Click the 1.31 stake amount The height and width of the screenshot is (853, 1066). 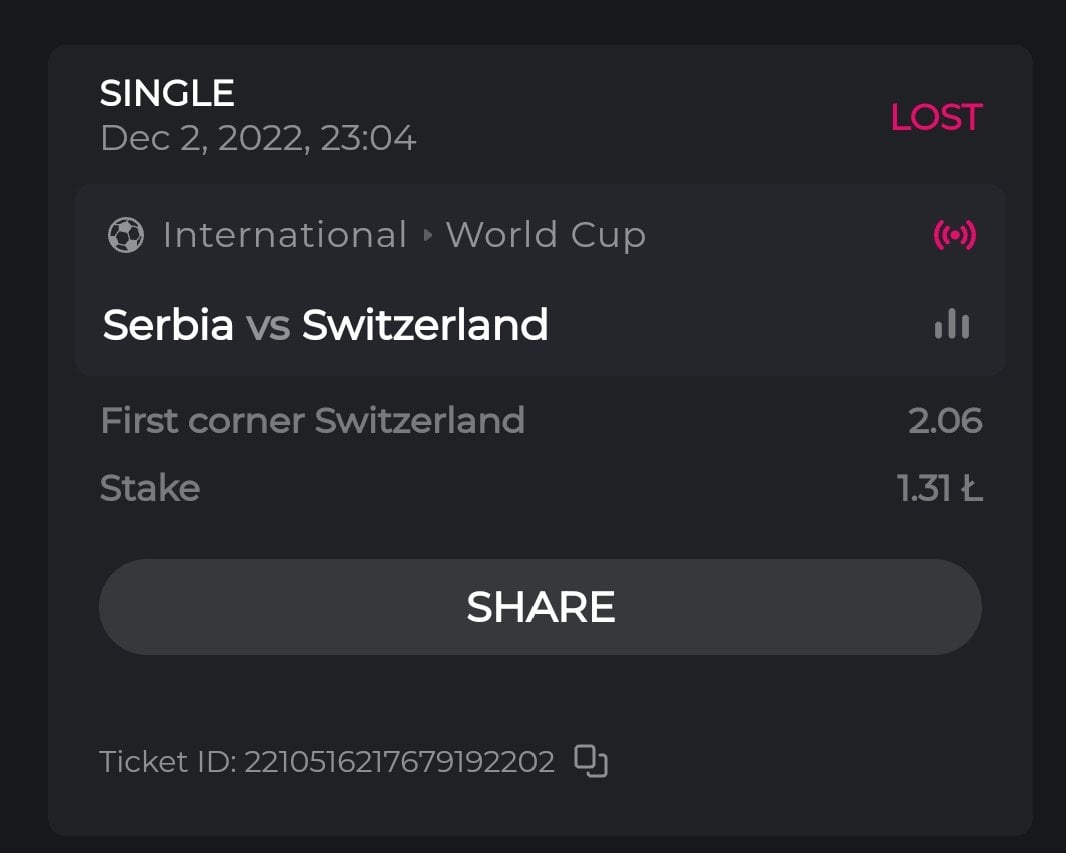939,488
